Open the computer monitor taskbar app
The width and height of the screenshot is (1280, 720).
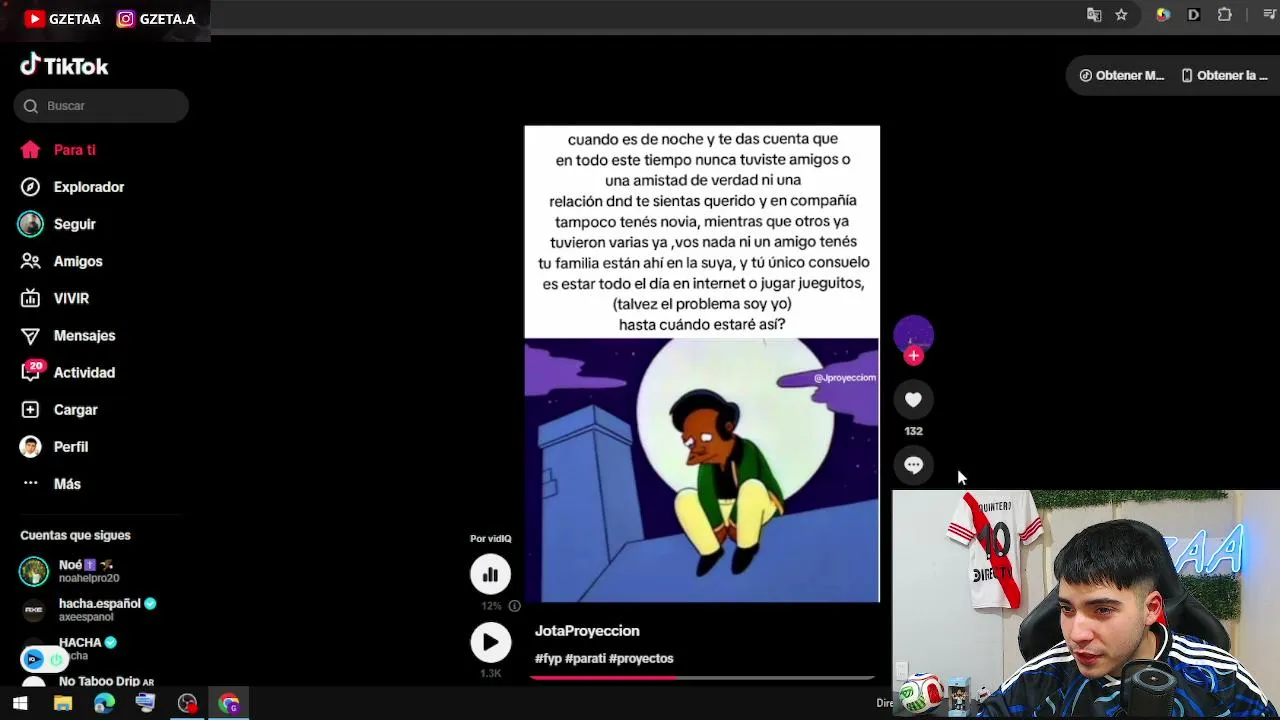pyautogui.click(x=145, y=704)
